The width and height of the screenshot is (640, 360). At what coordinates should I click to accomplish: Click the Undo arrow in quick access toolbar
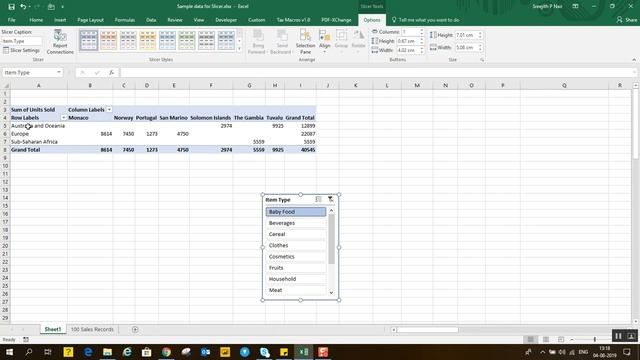[23, 7]
